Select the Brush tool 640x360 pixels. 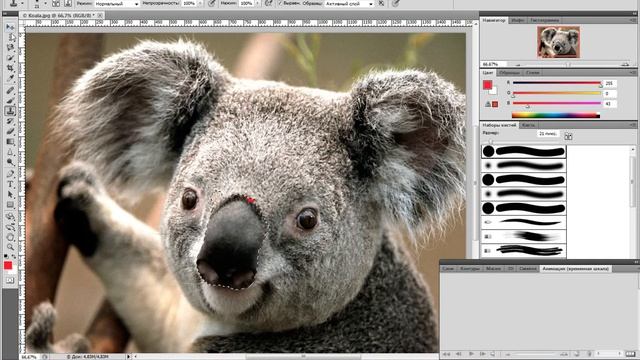click(x=10, y=100)
